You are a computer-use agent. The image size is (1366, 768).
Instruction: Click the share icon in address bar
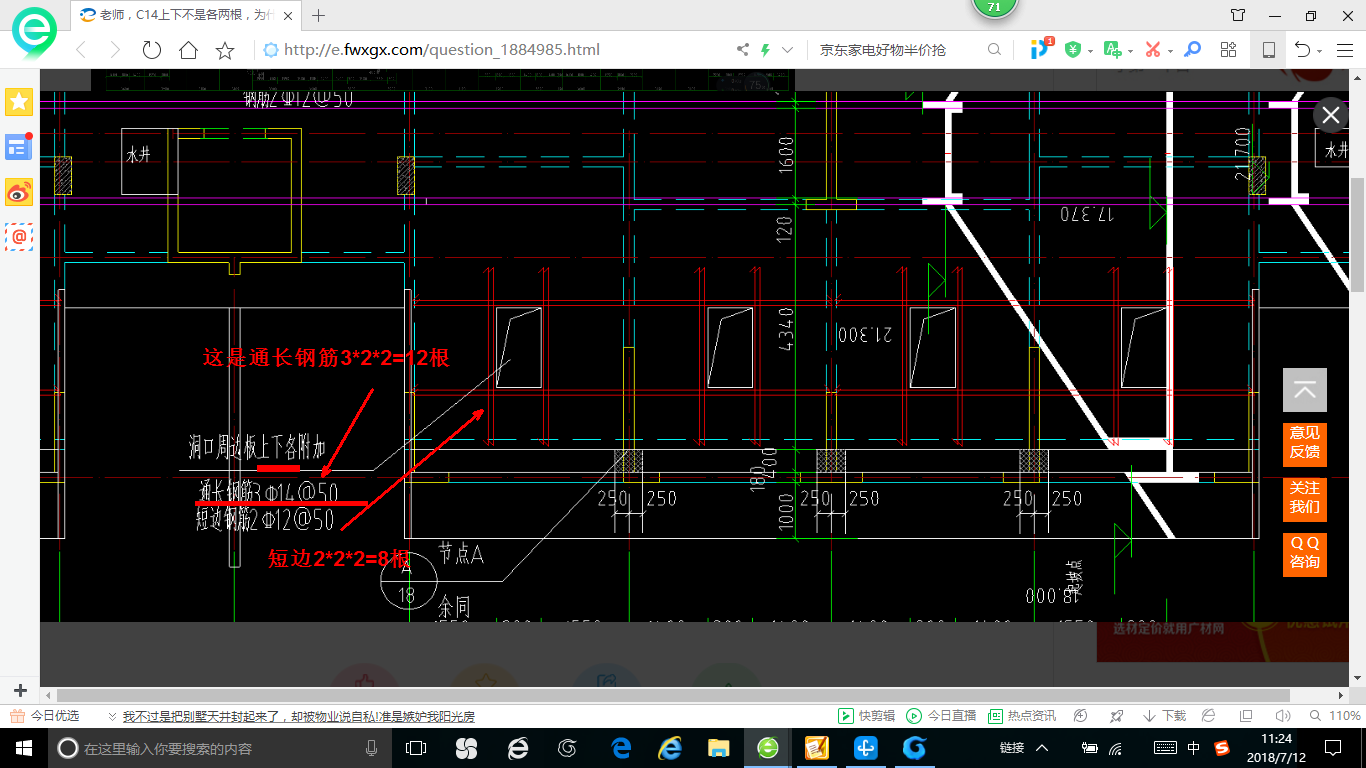(x=742, y=50)
